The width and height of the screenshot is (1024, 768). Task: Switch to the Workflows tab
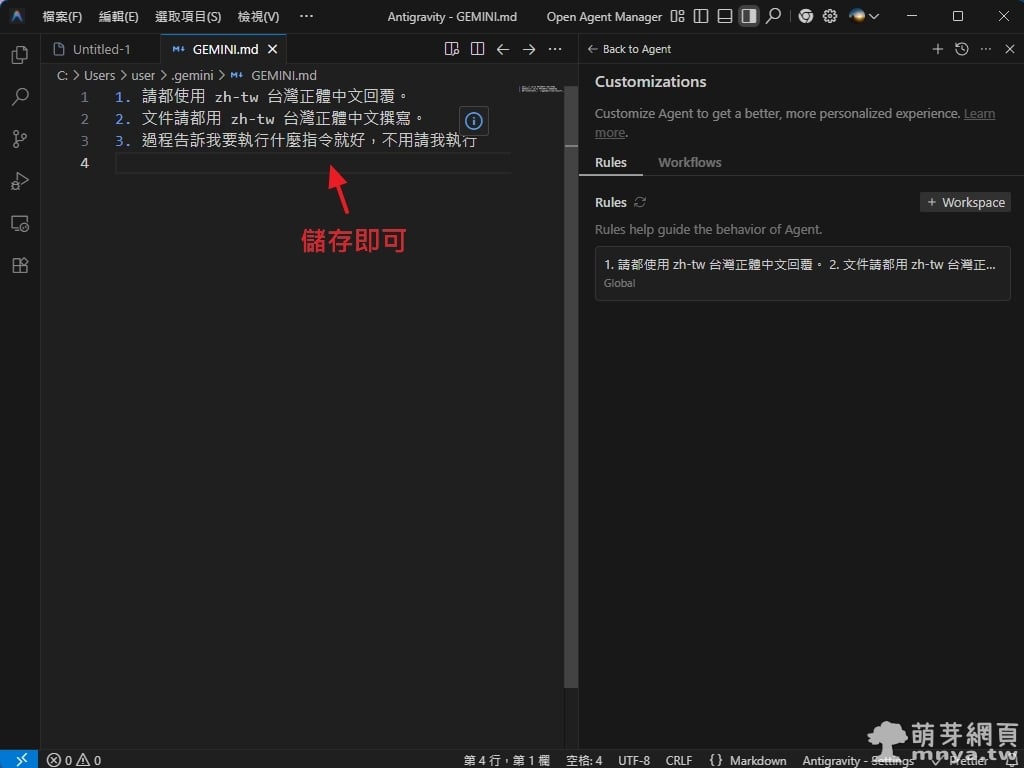pos(689,162)
